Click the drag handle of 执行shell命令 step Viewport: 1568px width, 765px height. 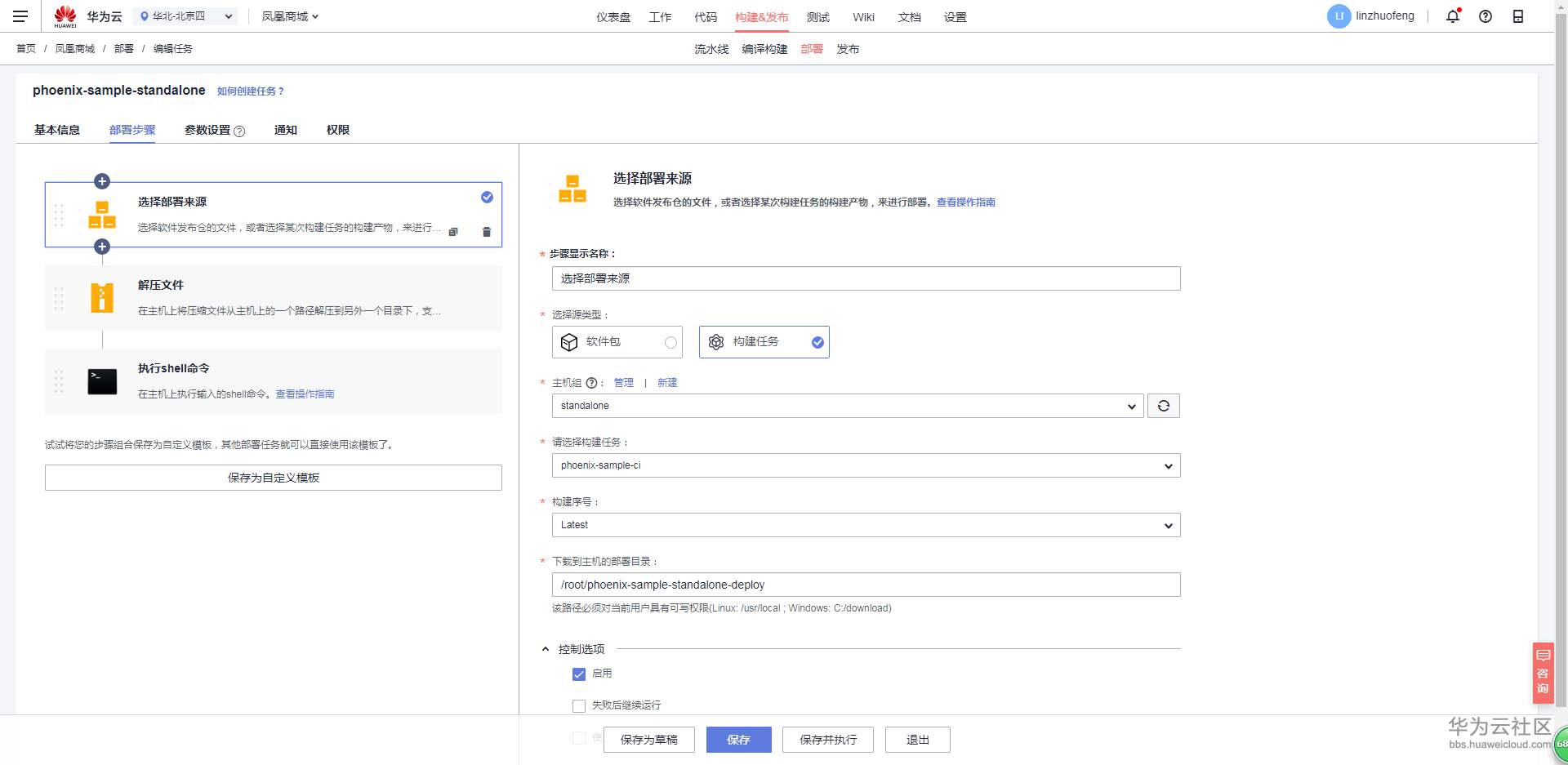coord(59,381)
